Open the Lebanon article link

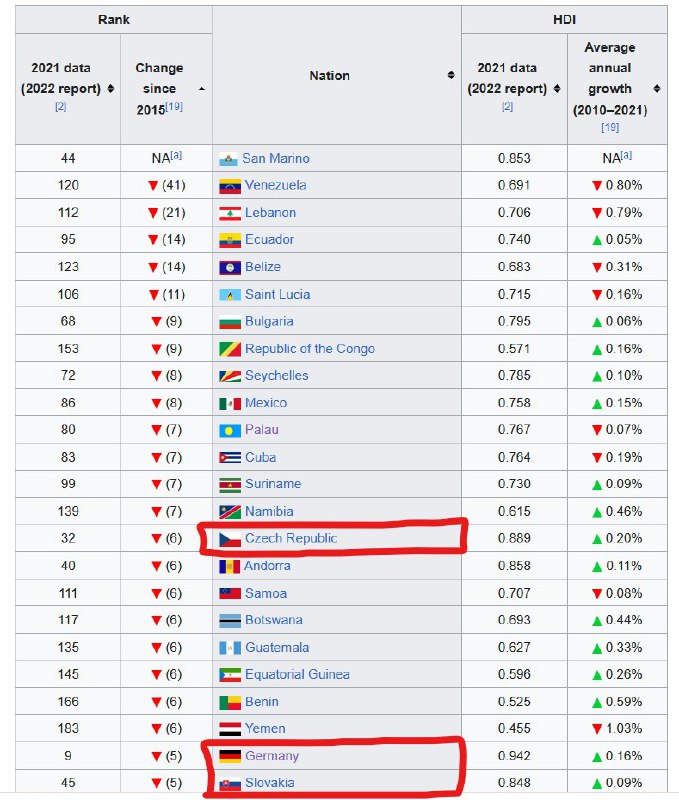270,213
